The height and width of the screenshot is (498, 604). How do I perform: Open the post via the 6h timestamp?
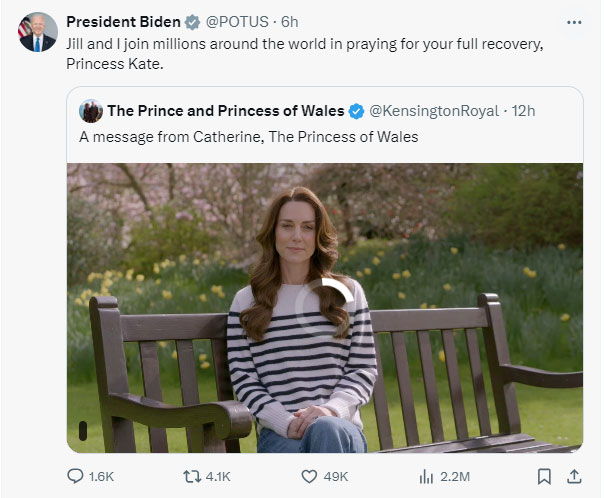point(290,21)
